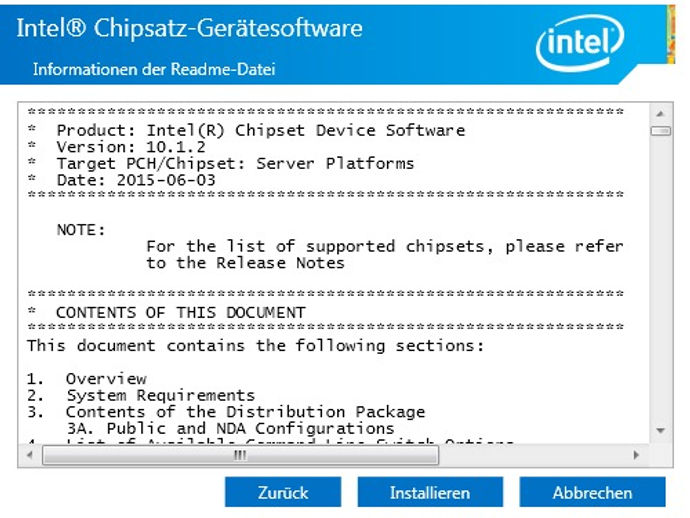The image size is (690, 518).
Task: Click the 'Version: 10.1.2' line
Action: [131, 147]
